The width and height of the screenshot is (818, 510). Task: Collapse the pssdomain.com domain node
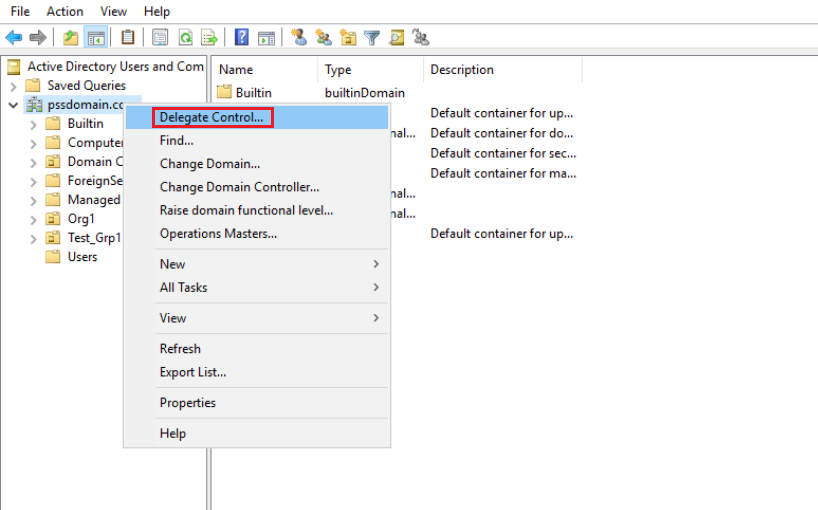click(x=14, y=105)
